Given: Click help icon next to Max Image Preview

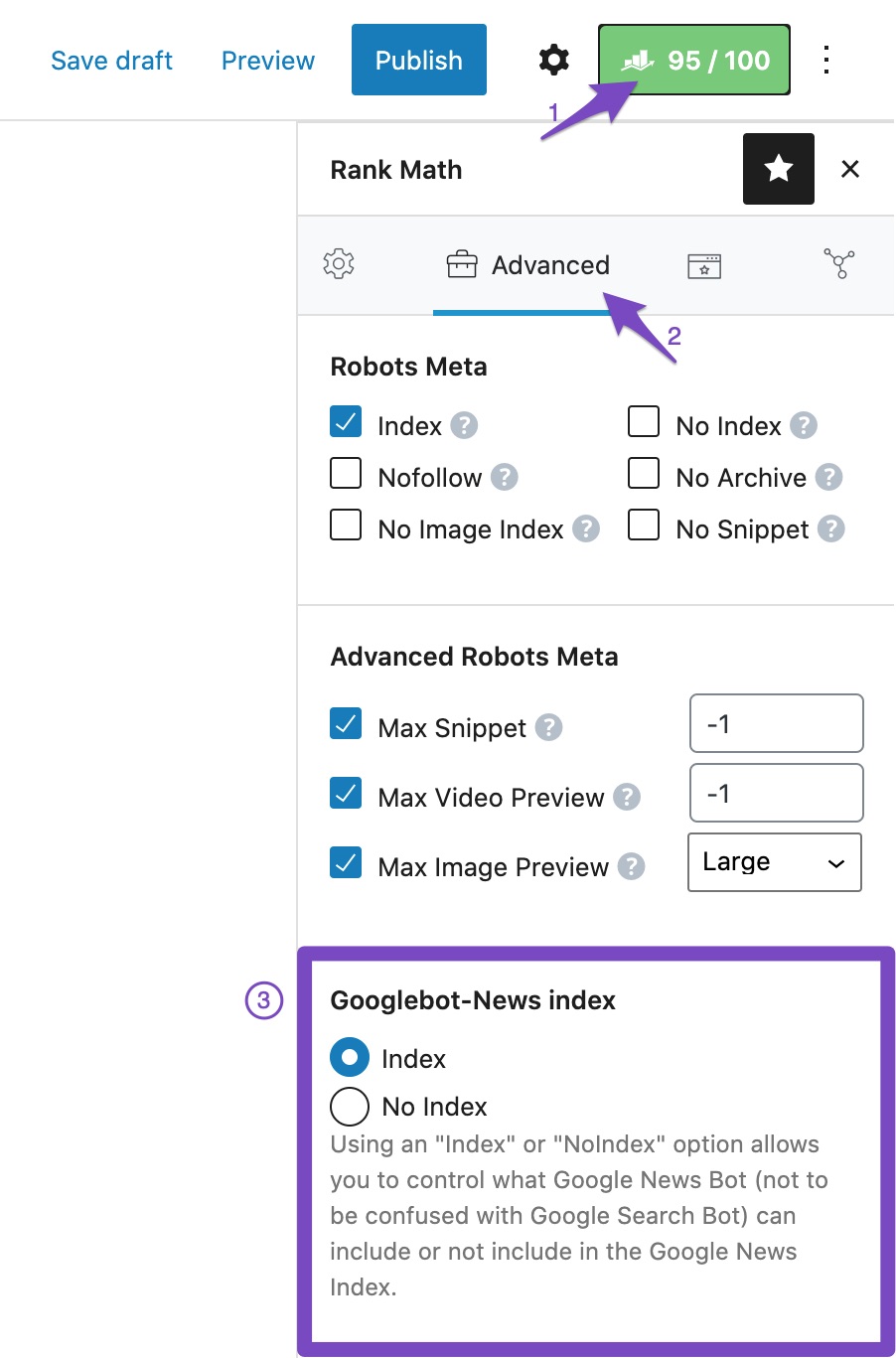Looking at the screenshot, I should (632, 866).
